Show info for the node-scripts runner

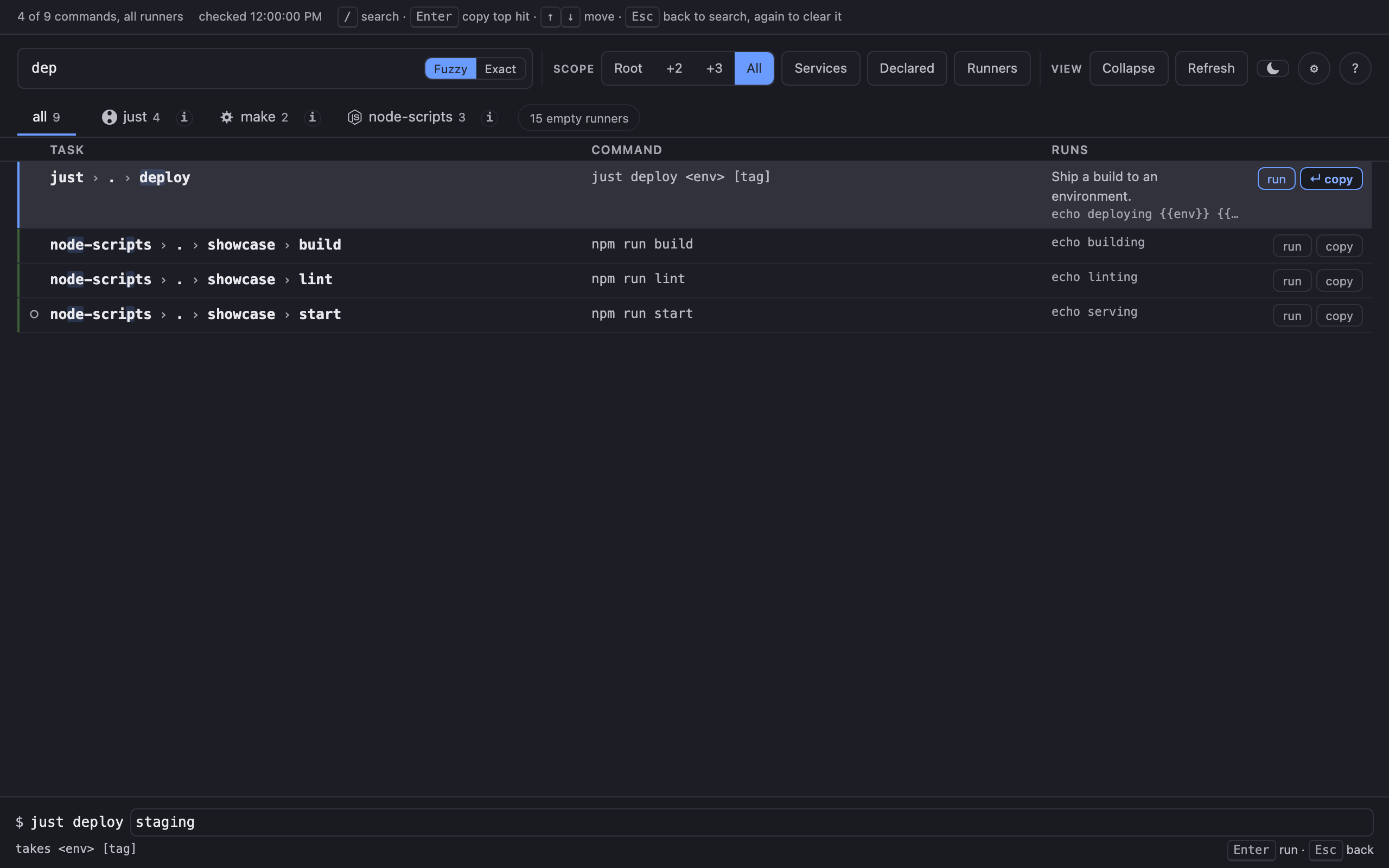coord(489,117)
